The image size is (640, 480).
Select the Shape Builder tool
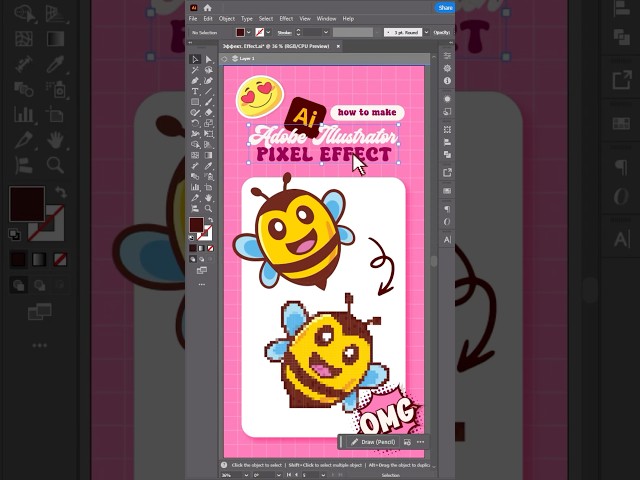click(x=195, y=144)
